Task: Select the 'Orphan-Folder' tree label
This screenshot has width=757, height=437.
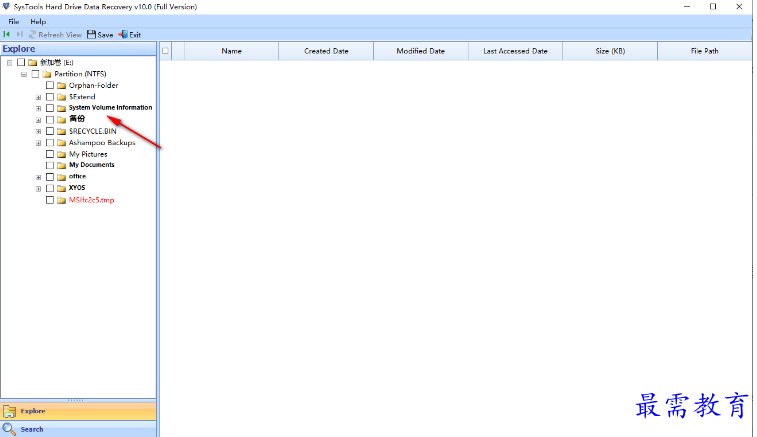Action: click(x=94, y=85)
